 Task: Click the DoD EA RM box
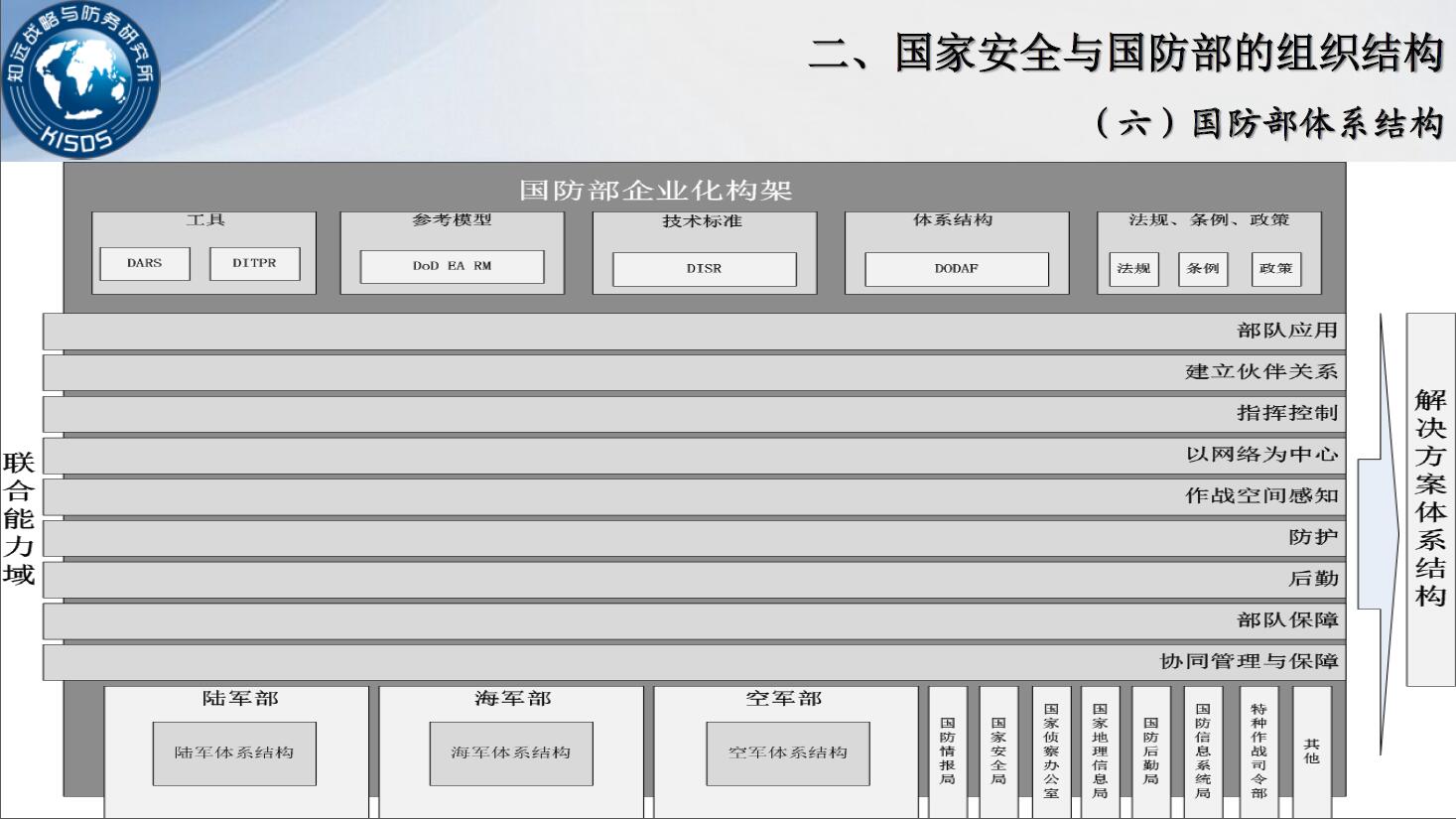(x=452, y=267)
